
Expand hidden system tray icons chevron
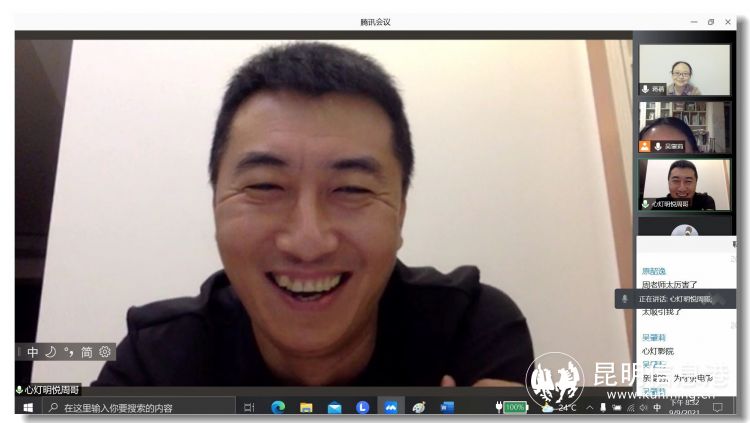click(590, 407)
